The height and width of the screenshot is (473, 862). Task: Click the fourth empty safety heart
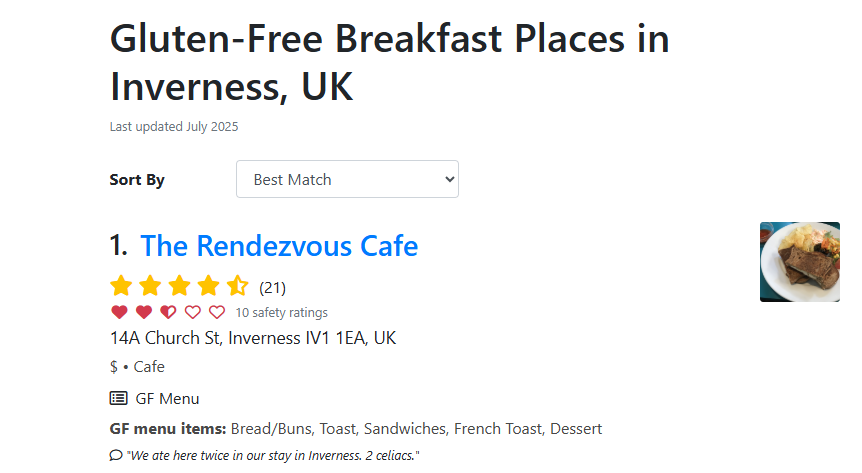192,312
